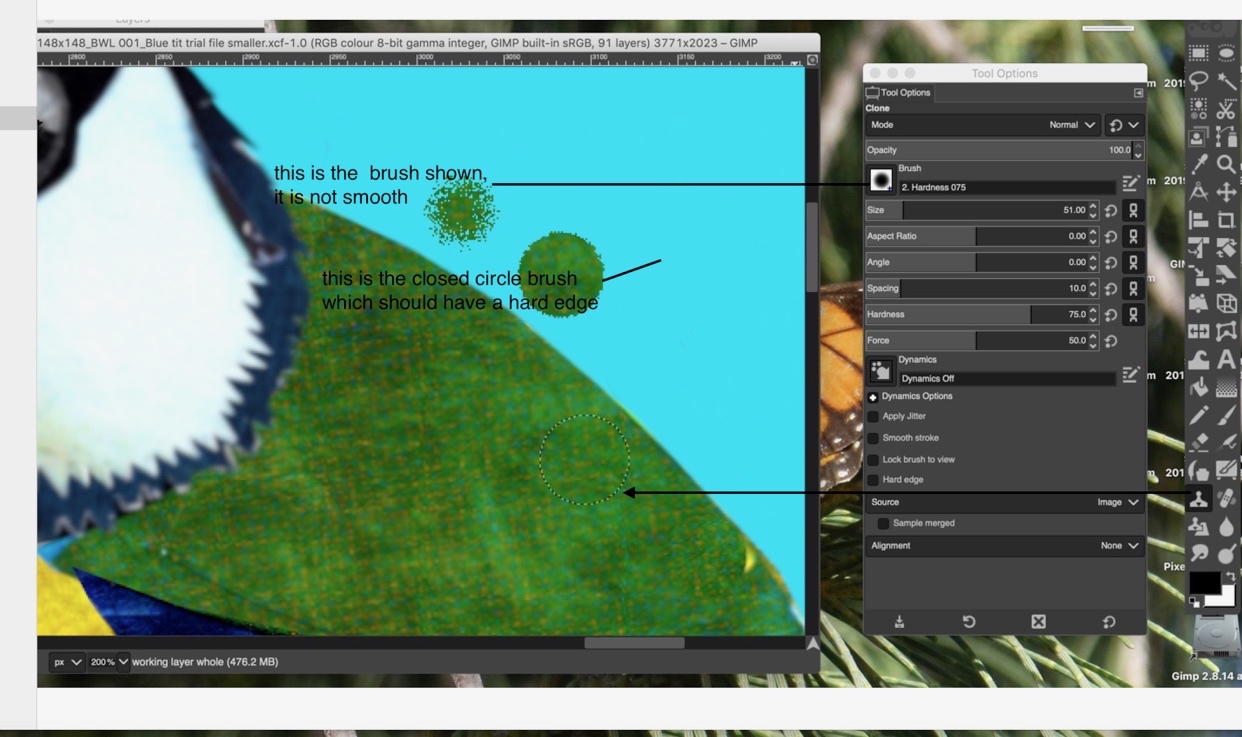Select the Scissors Select tool
Screen dimensions: 1242x737
click(x=1226, y=109)
